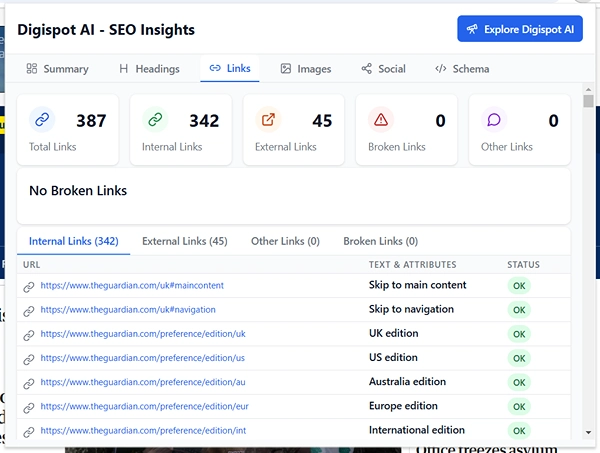The image size is (600, 453).
Task: Click the Digispot AI - SEO Insights title
Action: click(x=106, y=30)
